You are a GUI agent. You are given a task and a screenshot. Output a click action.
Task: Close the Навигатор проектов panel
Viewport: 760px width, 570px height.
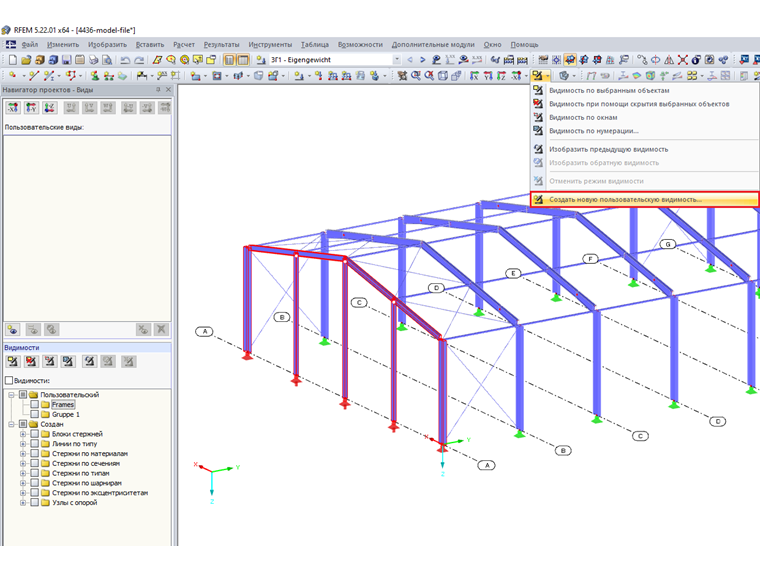click(x=168, y=90)
